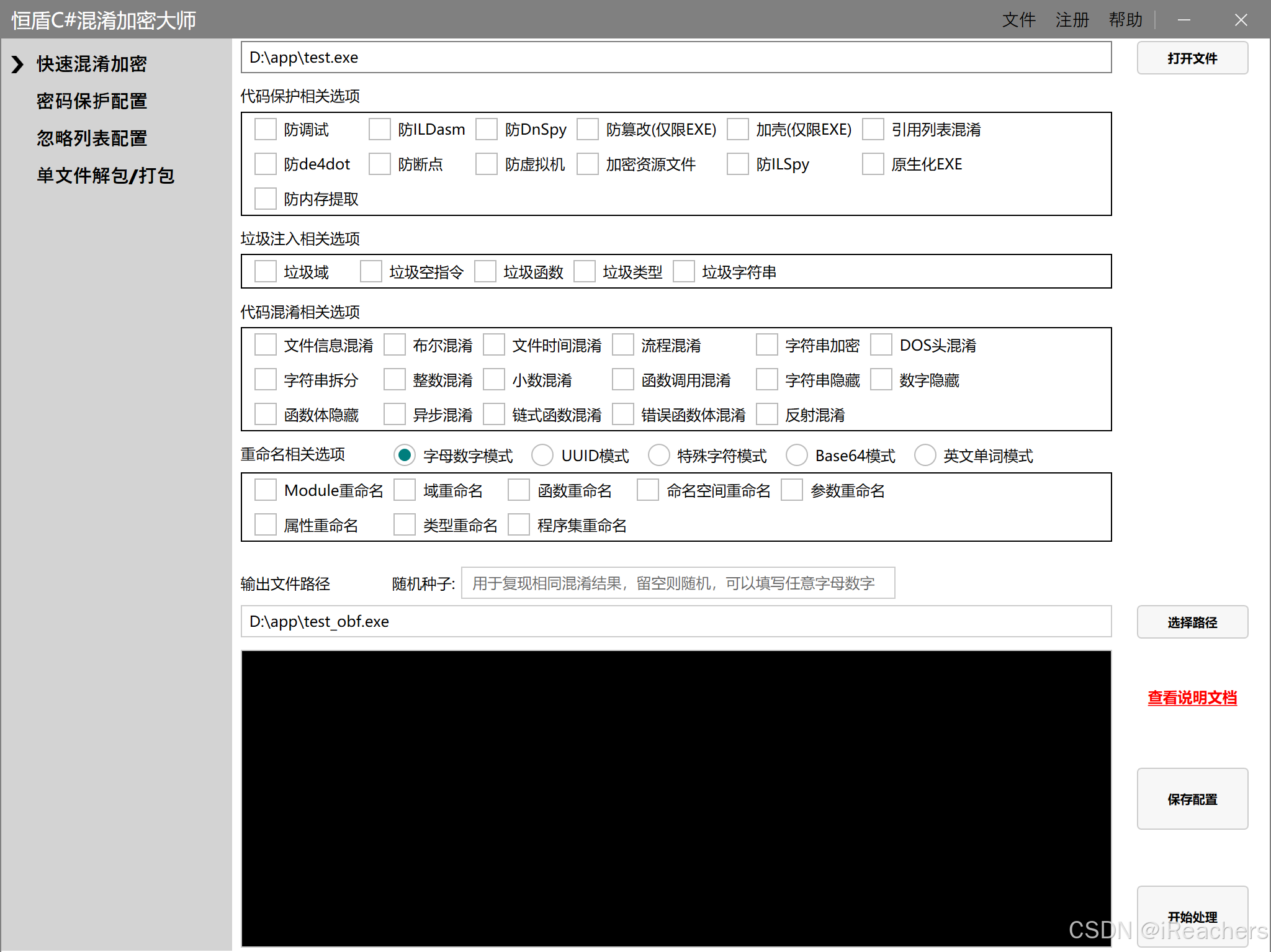Click the 打开文件 button

(x=1192, y=58)
